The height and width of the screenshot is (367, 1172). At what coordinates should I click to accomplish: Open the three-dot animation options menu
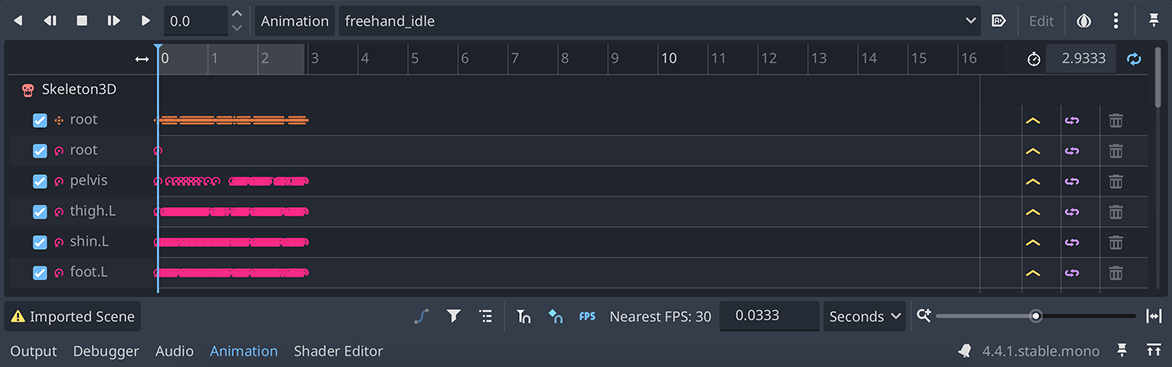click(x=1116, y=21)
